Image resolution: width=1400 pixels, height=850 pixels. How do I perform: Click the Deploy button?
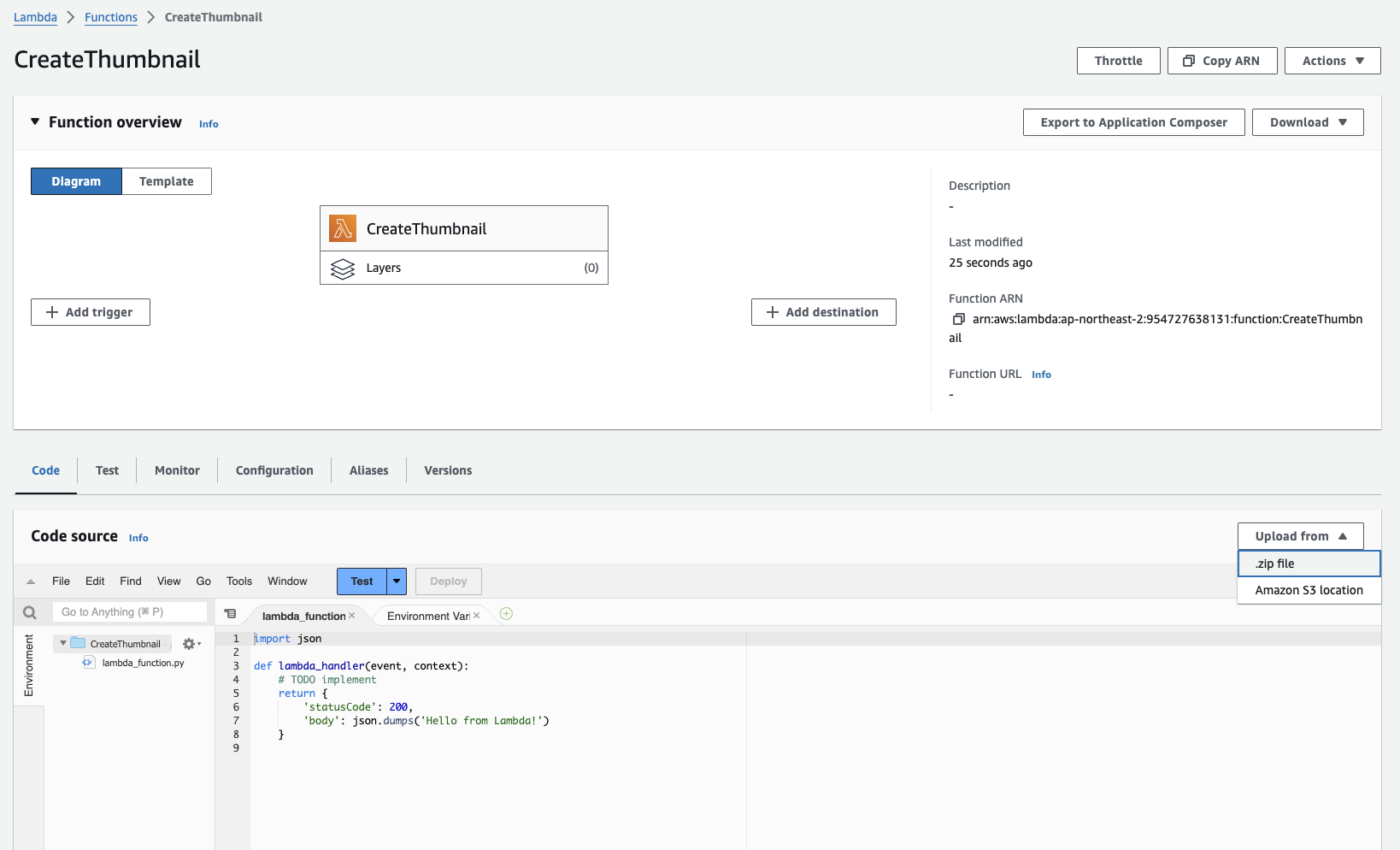[x=448, y=581]
